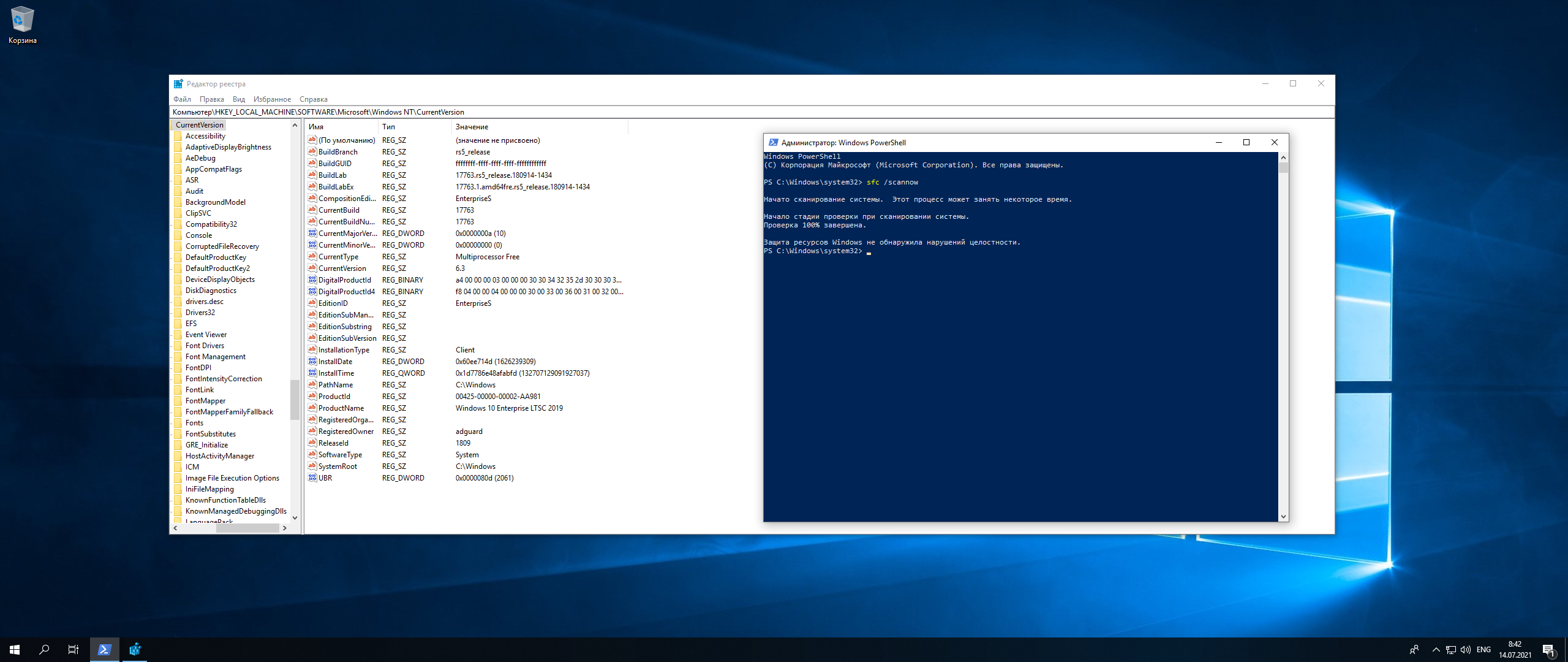Open Task View on the taskbar
Image resolution: width=1568 pixels, height=662 pixels.
[x=73, y=650]
